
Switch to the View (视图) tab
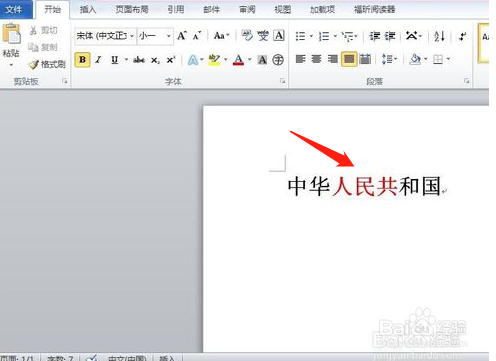(283, 9)
